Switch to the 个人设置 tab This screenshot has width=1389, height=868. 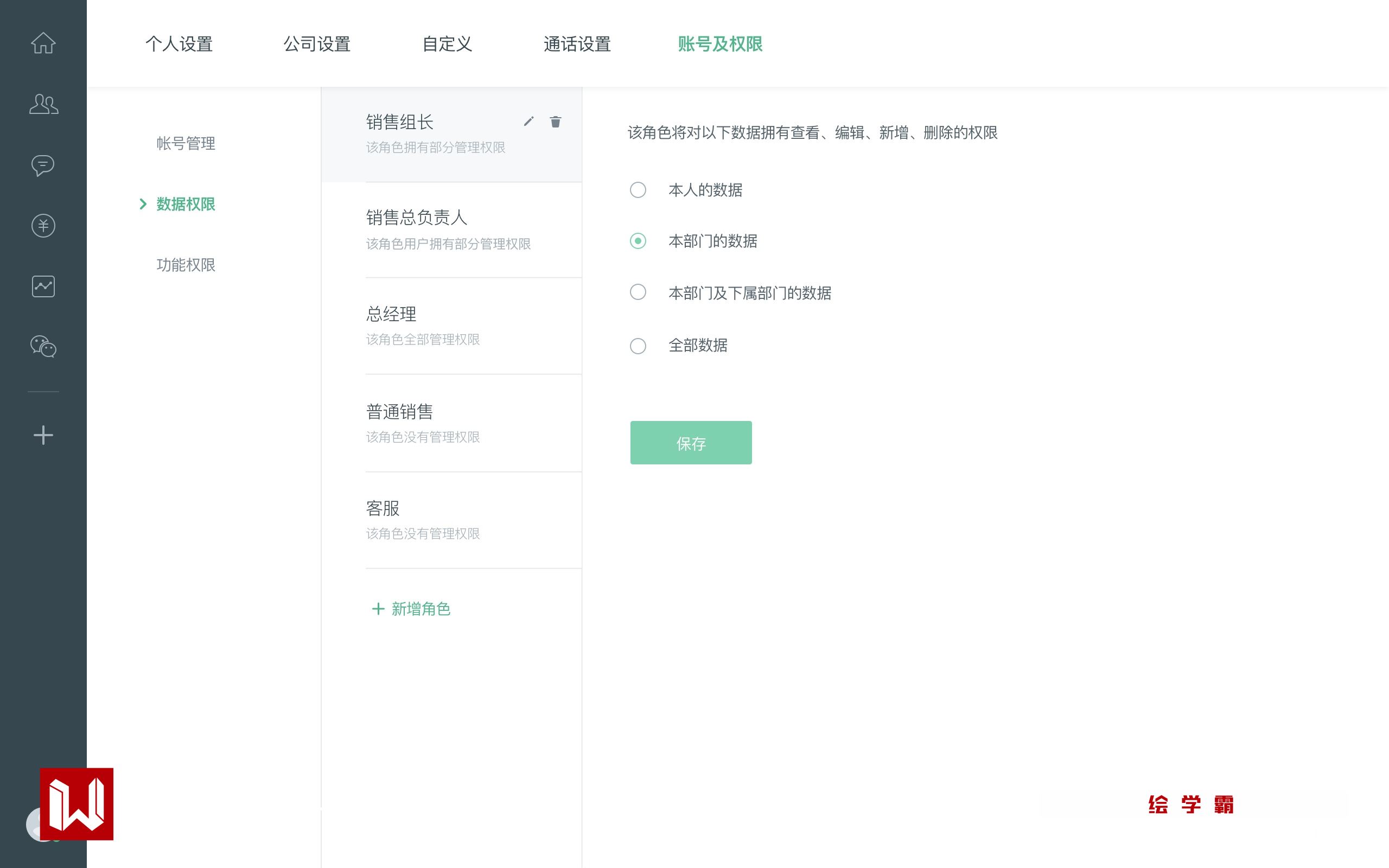[x=179, y=44]
